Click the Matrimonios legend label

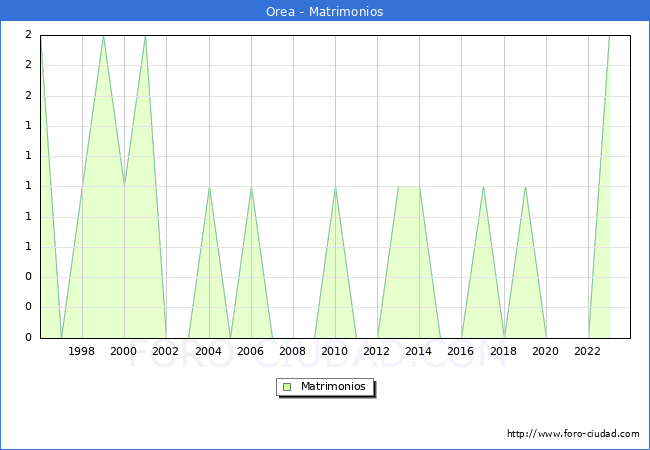pos(333,386)
